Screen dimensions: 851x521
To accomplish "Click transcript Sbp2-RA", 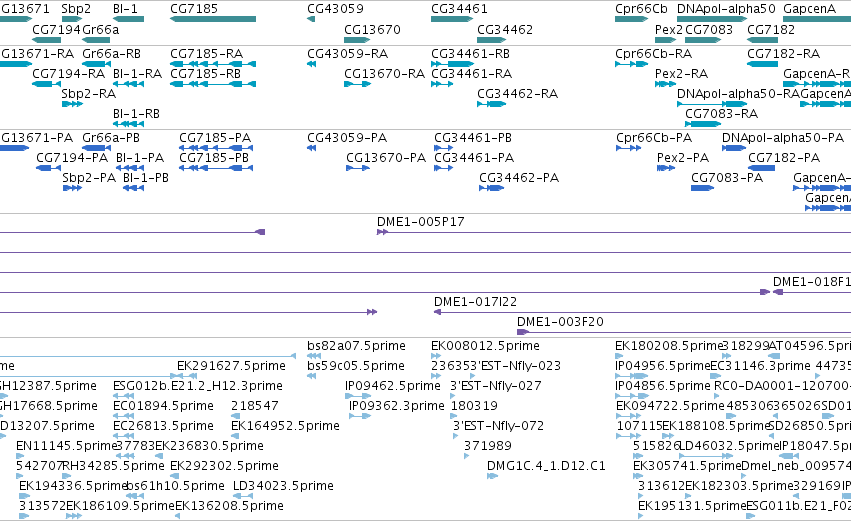I will [x=88, y=94].
